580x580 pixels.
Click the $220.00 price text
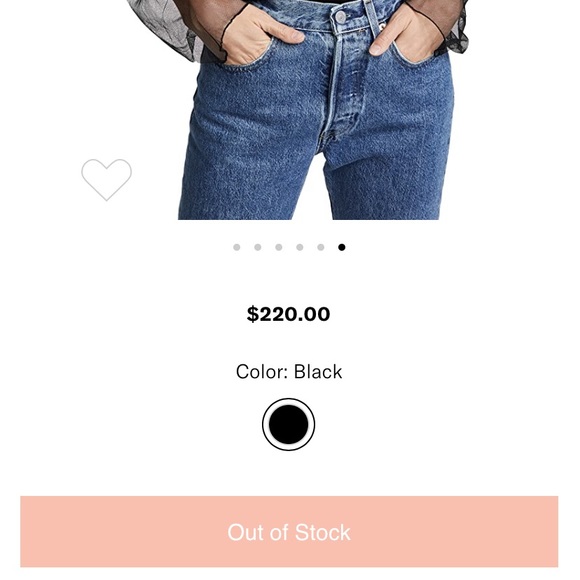click(x=289, y=314)
